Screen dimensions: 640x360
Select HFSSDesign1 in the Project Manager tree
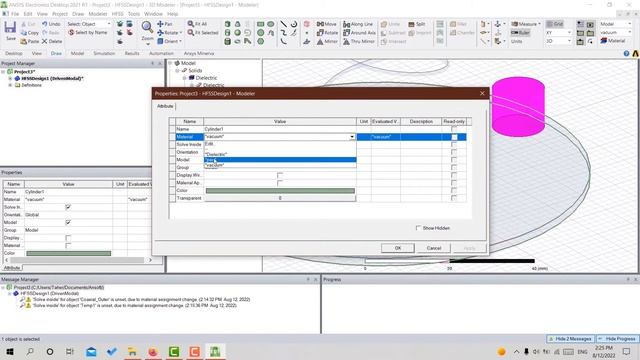pyautogui.click(x=52, y=78)
